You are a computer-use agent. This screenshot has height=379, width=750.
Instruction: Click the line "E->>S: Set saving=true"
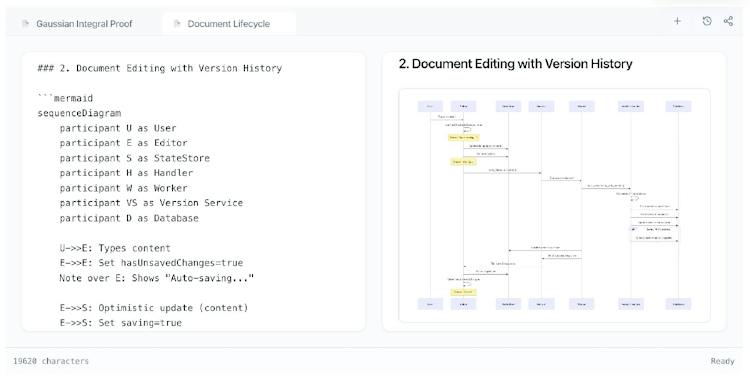[x=121, y=323]
